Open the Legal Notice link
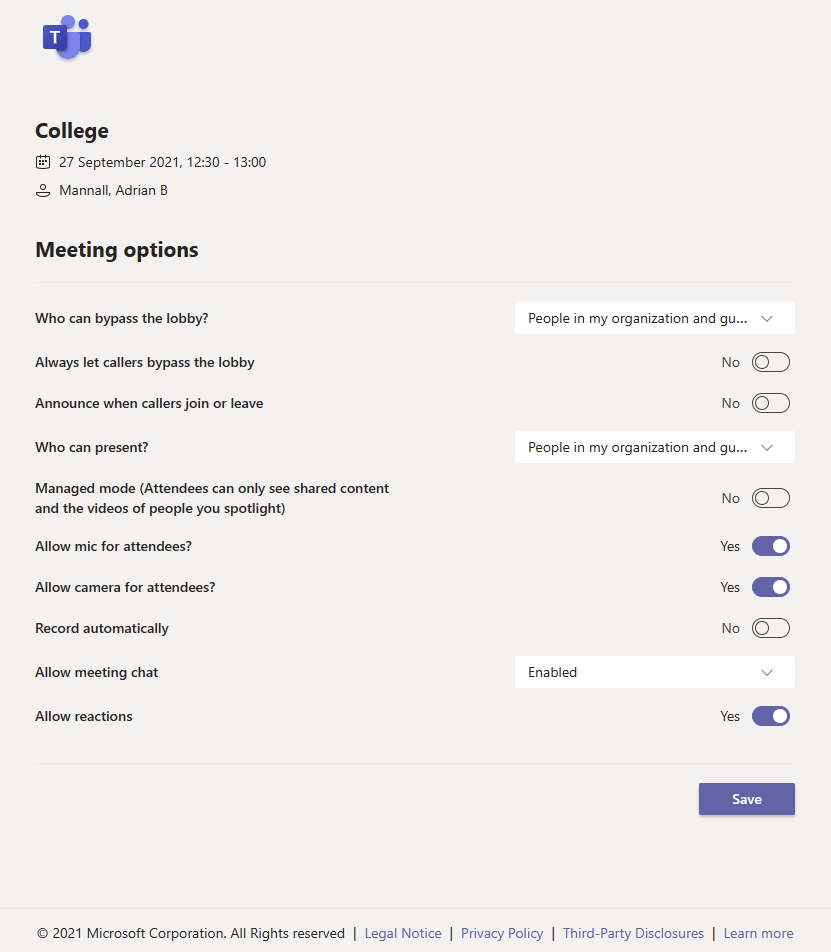The width and height of the screenshot is (831, 952). [x=403, y=933]
